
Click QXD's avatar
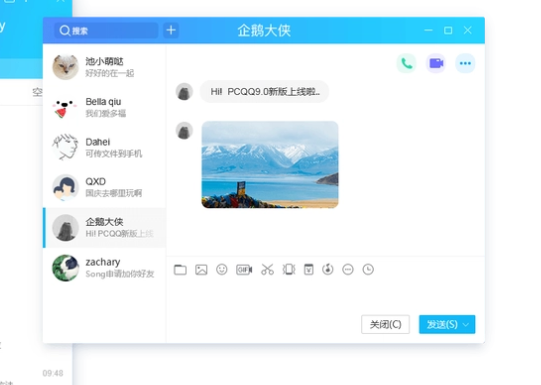65,187
